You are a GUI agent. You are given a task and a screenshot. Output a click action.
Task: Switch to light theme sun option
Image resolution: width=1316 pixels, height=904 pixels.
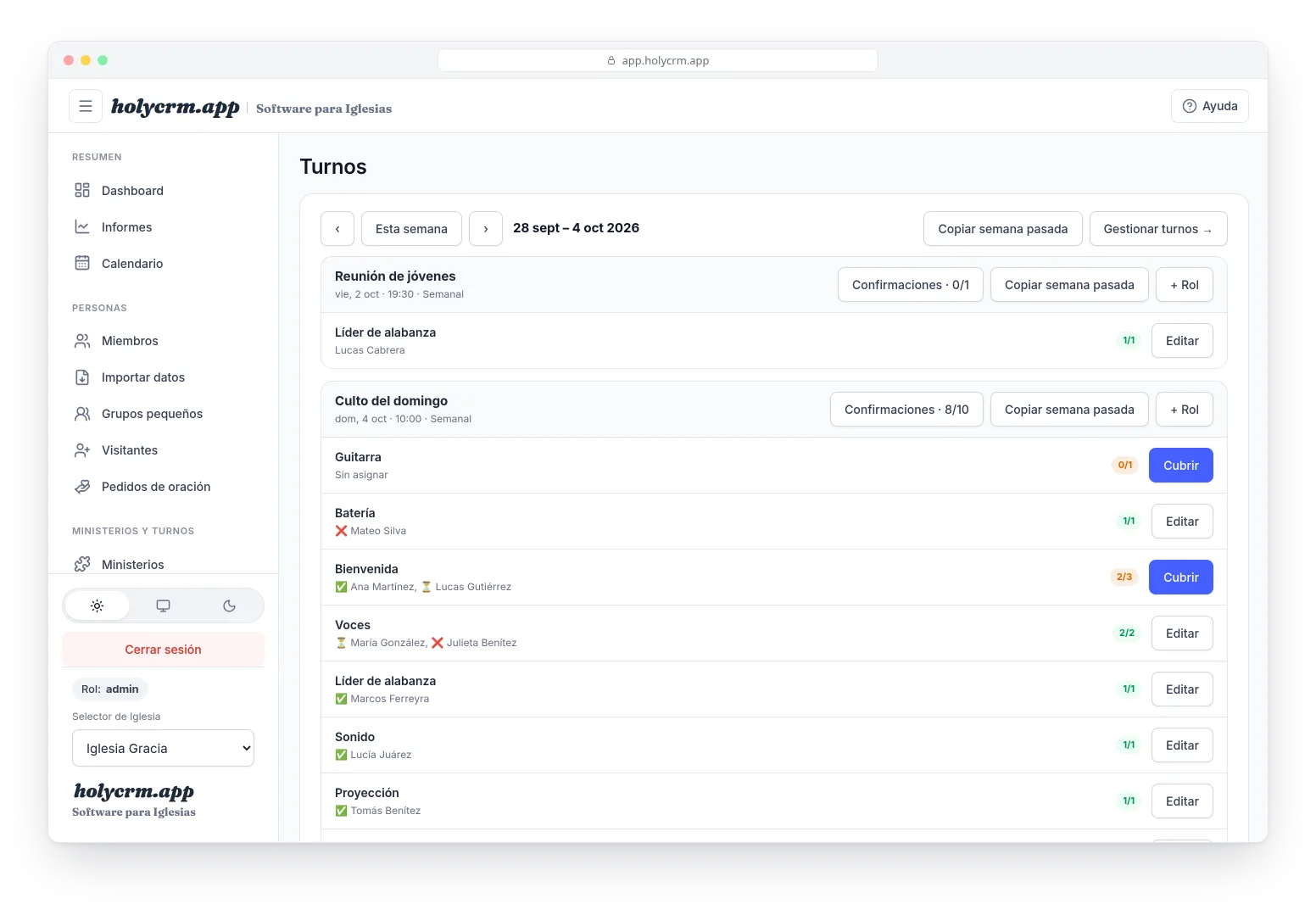pos(98,605)
